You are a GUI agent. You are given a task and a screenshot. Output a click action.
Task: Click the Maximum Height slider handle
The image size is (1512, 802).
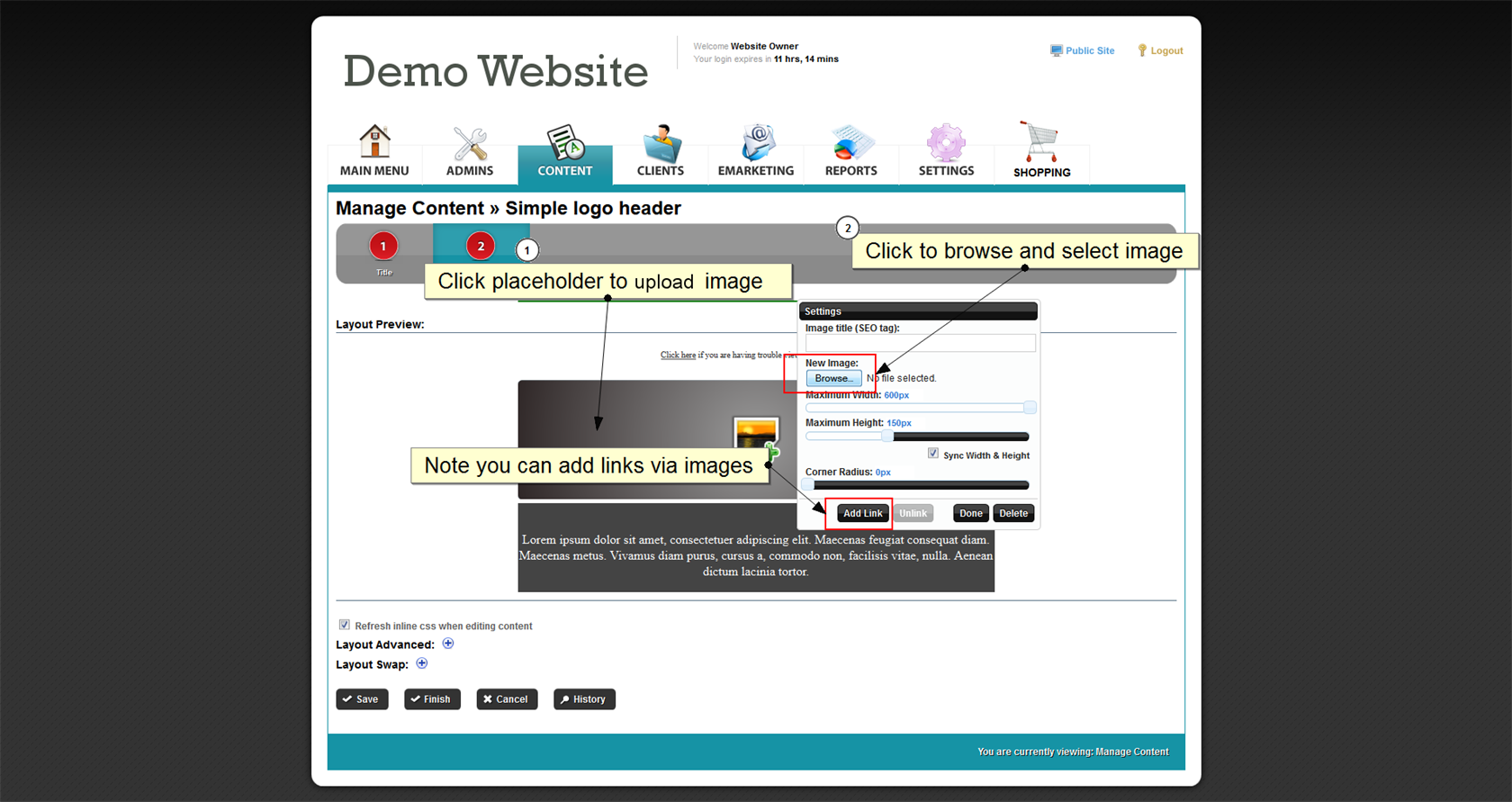pos(887,437)
